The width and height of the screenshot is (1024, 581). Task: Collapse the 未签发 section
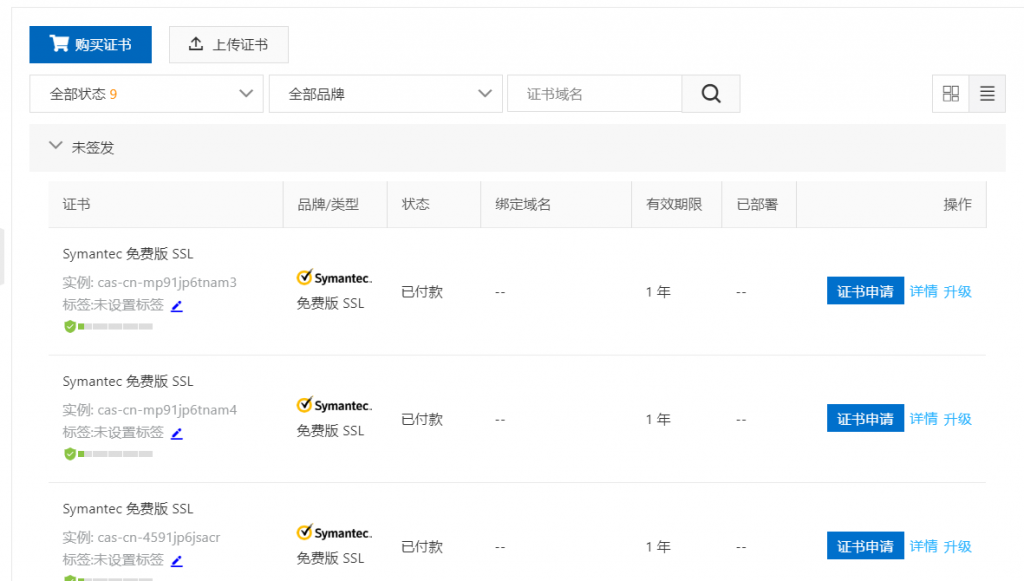point(56,146)
